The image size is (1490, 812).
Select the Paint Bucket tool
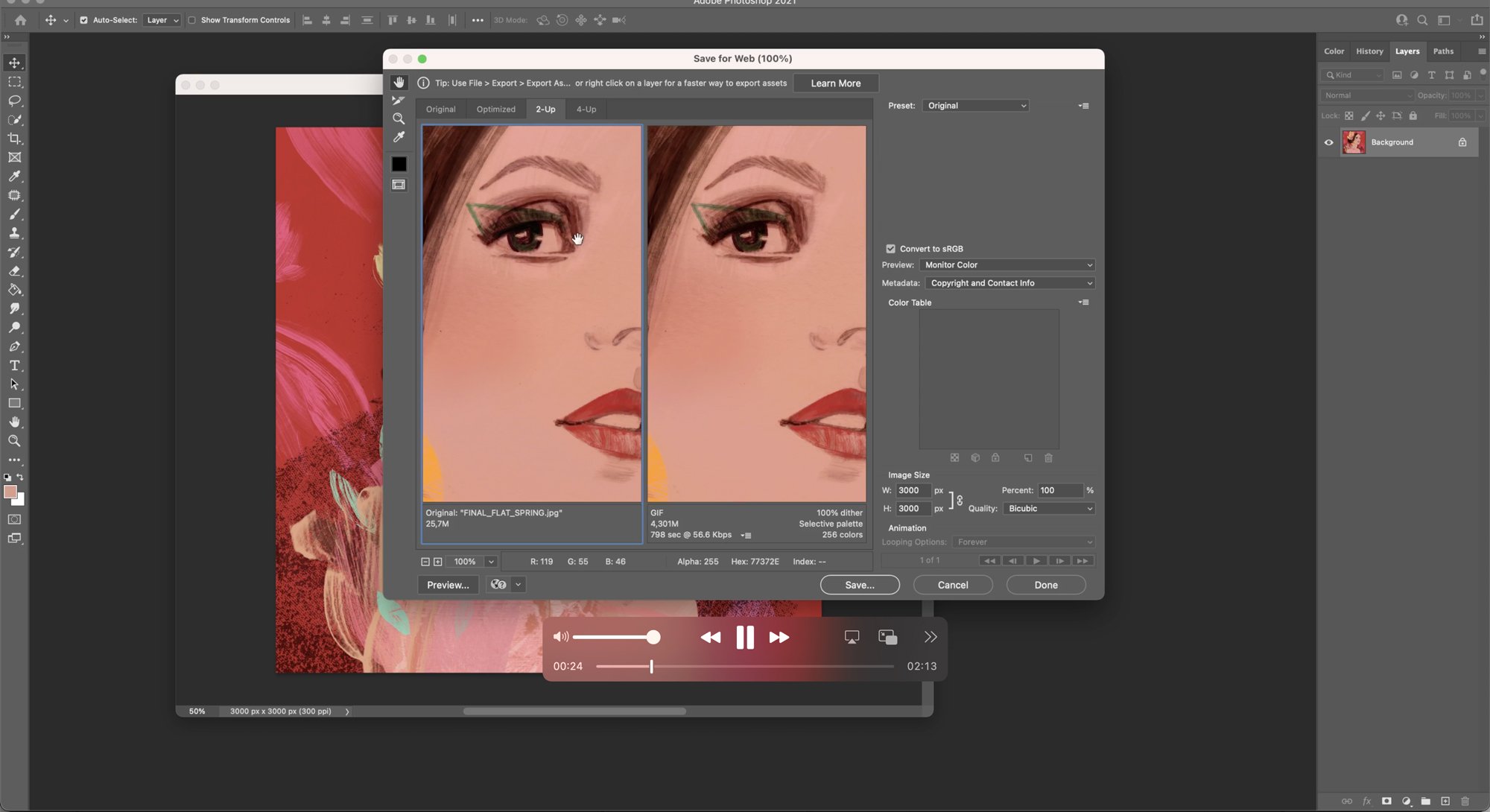[x=14, y=290]
